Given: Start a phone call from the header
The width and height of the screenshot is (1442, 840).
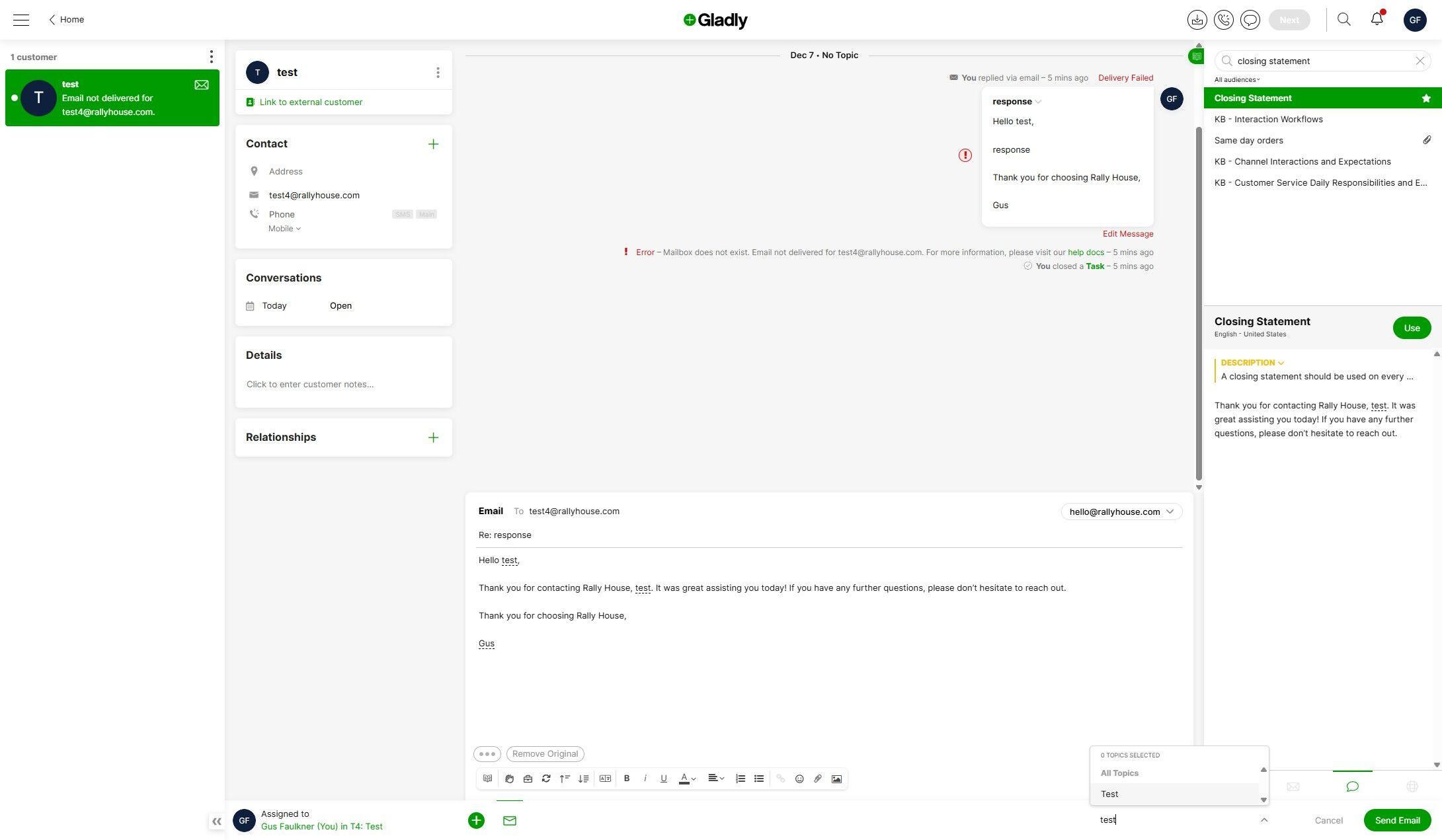Looking at the screenshot, I should coord(1224,20).
